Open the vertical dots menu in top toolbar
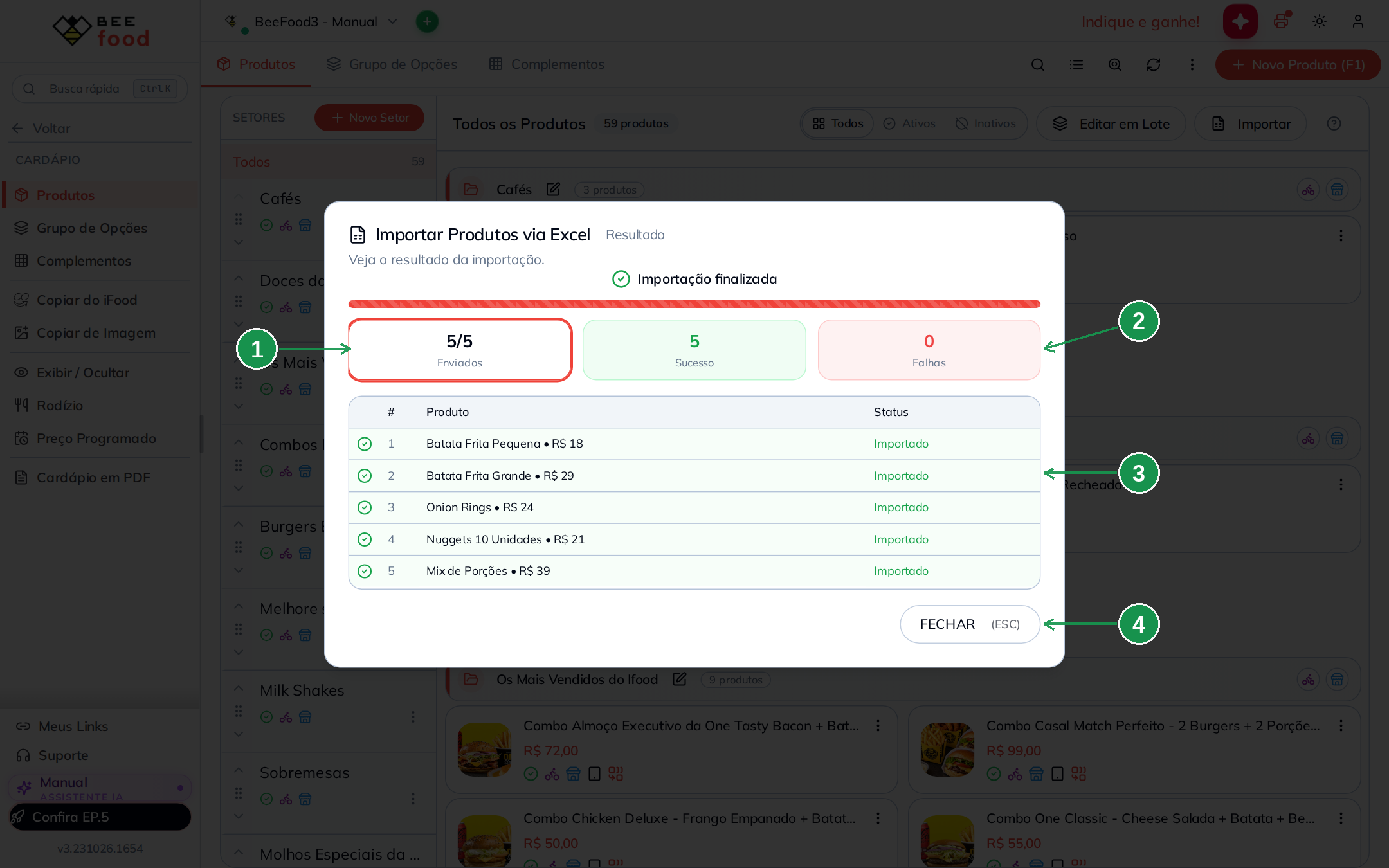 (x=1192, y=64)
